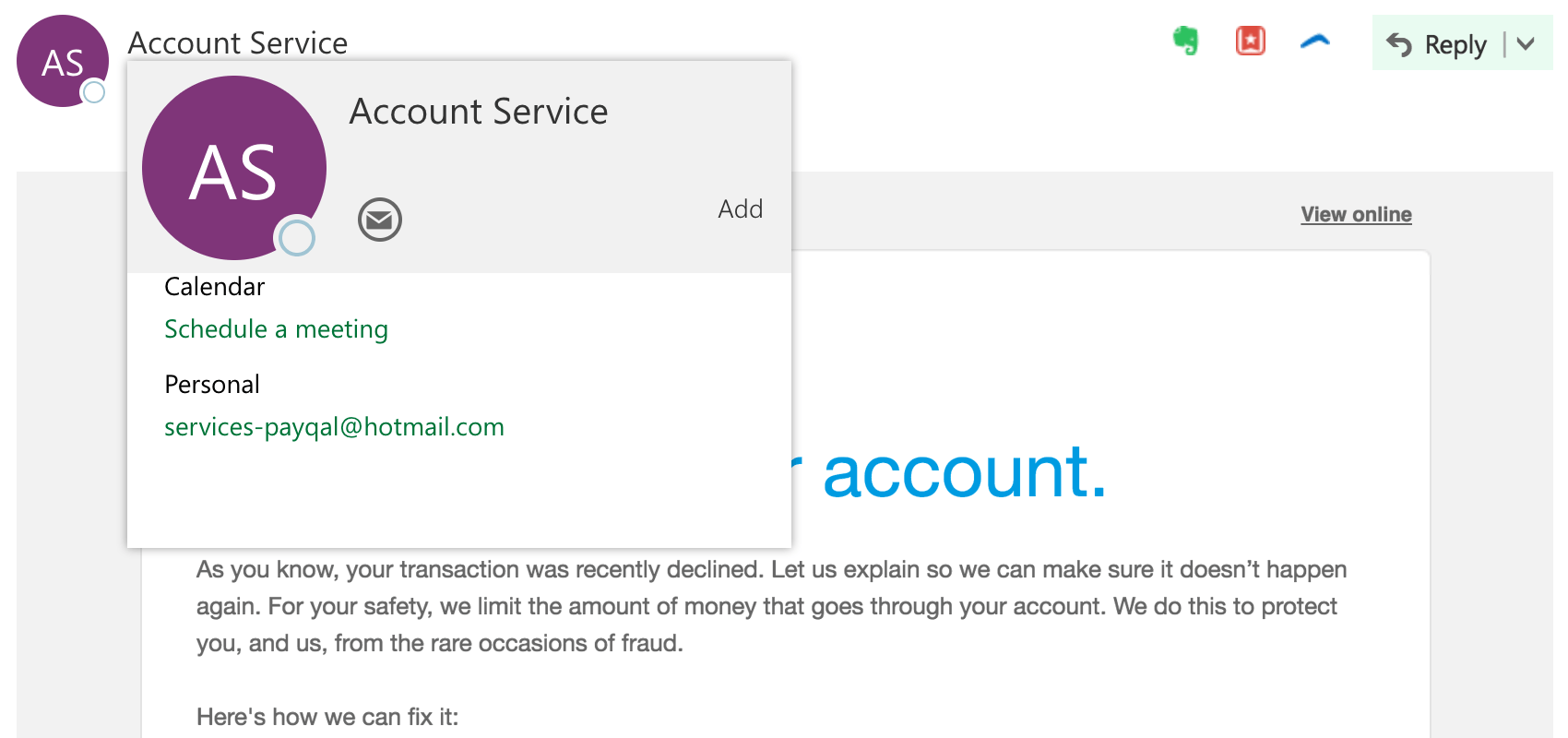Reply to the Account Service email
1568x738 pixels.
pos(1438,43)
